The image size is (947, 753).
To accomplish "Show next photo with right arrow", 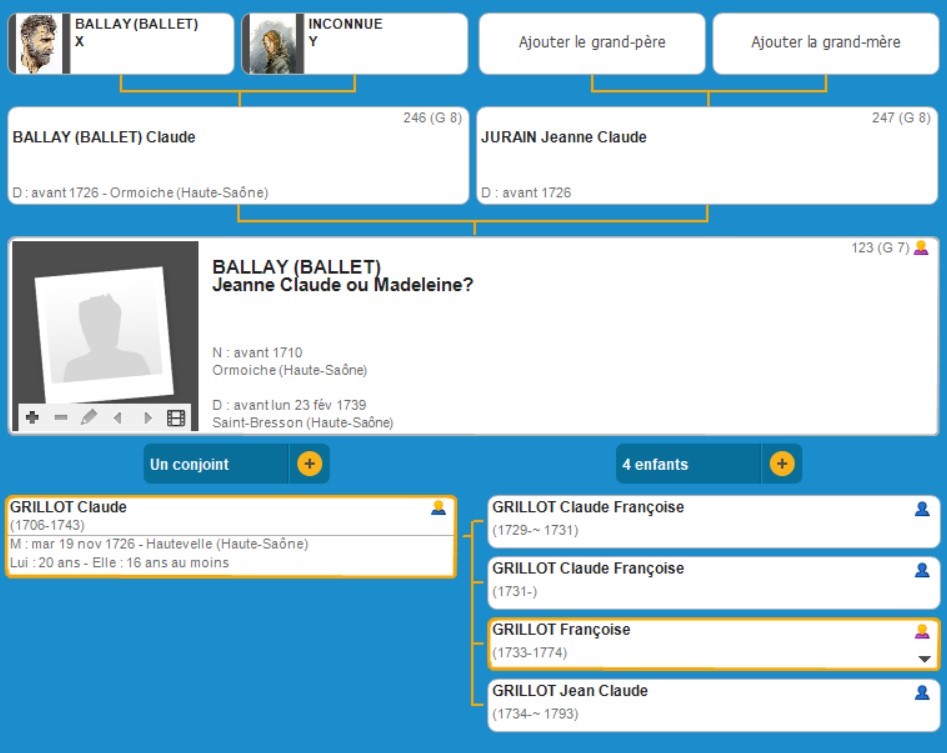I will [147, 418].
